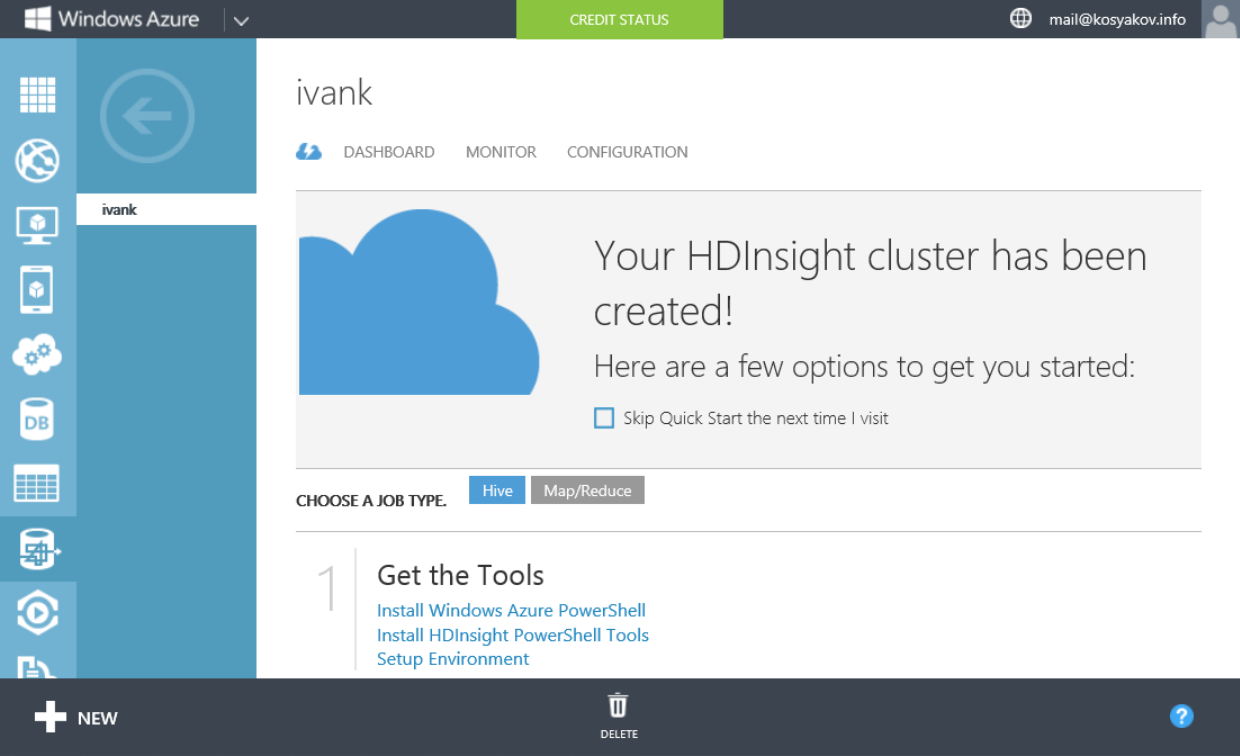Open Mobile Services sidebar icon
Image resolution: width=1240 pixels, height=756 pixels.
point(38,290)
